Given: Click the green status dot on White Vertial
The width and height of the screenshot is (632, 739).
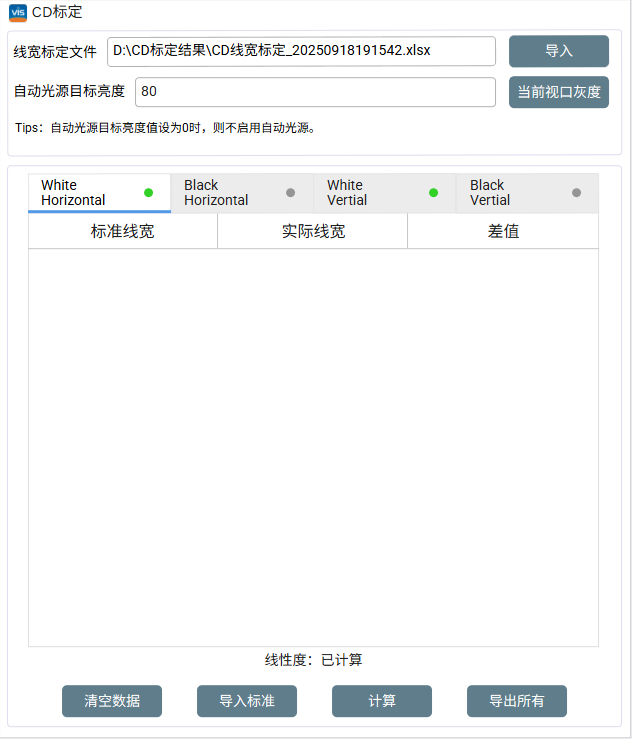Looking at the screenshot, I should click(x=434, y=192).
